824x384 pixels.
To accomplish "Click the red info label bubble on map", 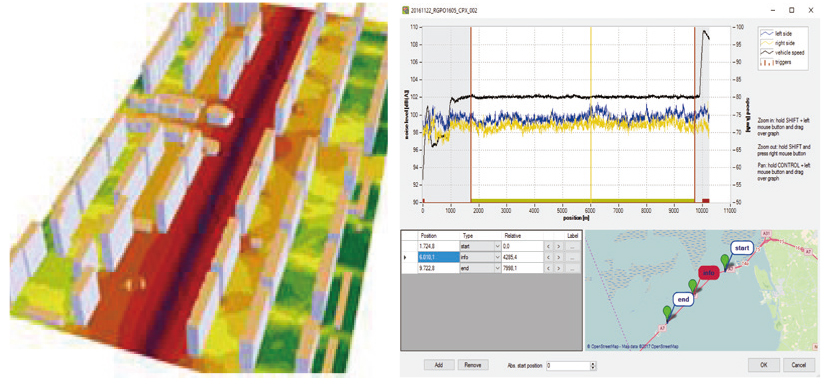I will (x=709, y=273).
